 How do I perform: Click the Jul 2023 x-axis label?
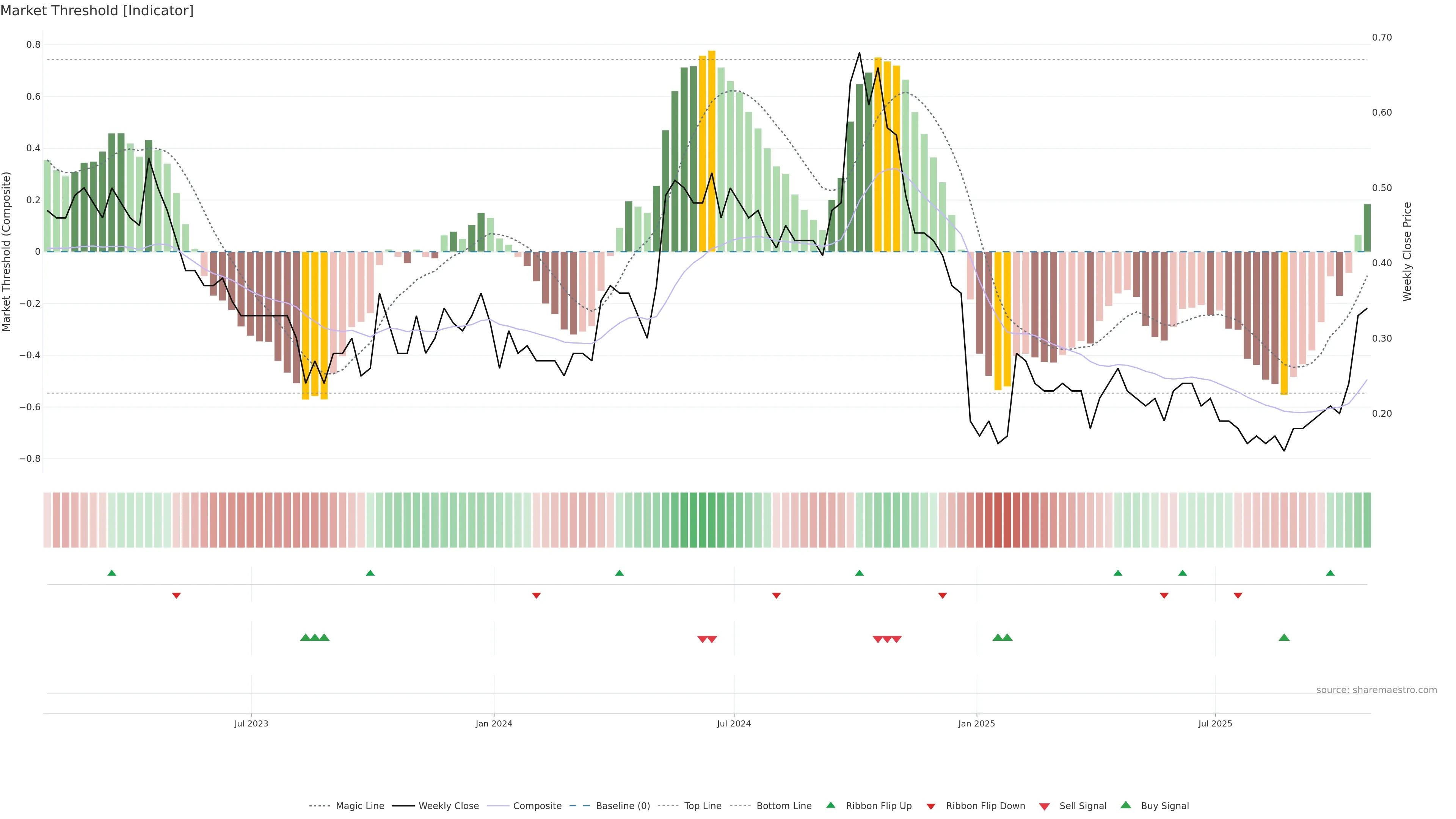[251, 723]
